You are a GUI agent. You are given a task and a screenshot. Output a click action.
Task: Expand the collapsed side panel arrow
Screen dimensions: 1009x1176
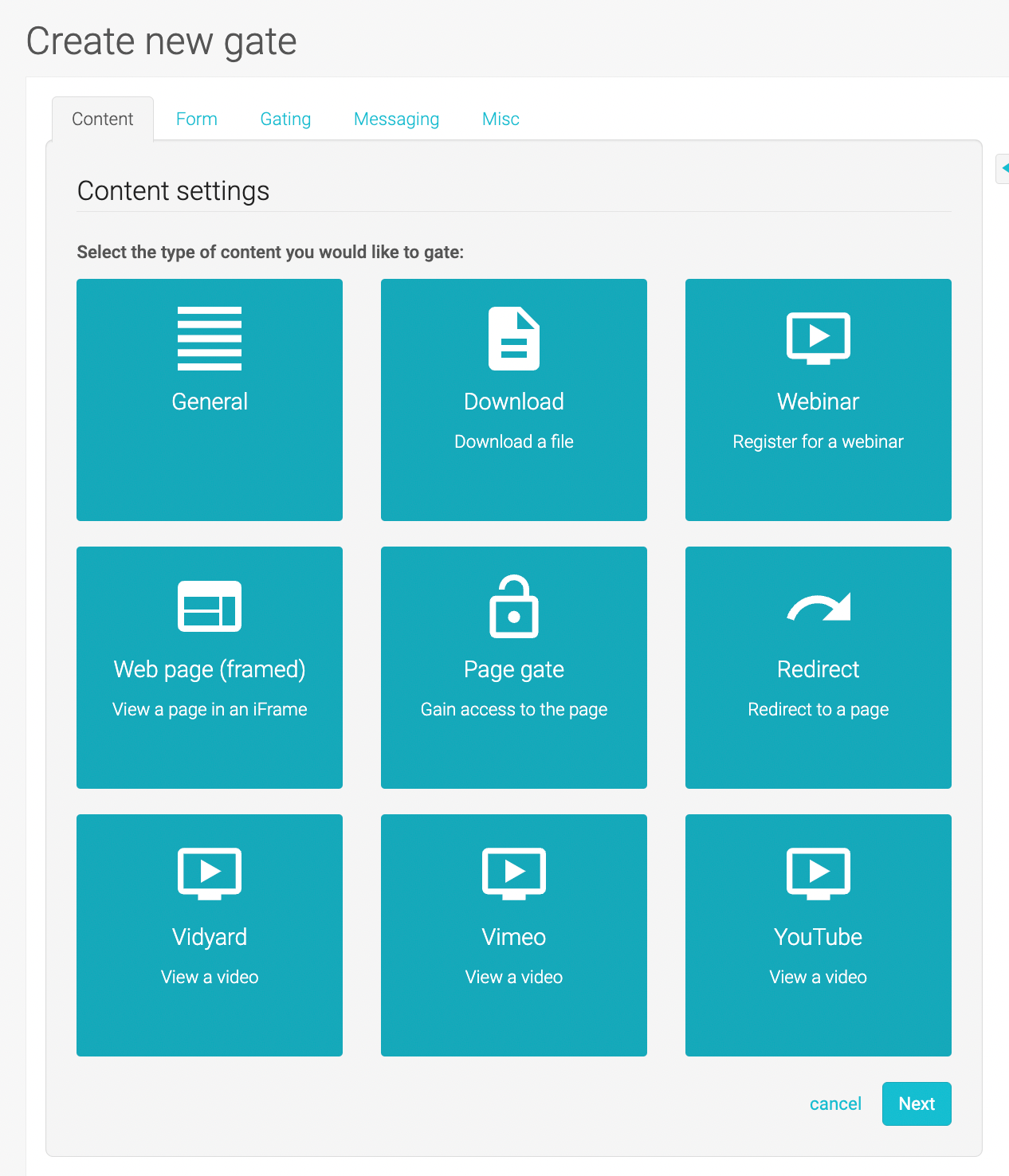[1003, 168]
